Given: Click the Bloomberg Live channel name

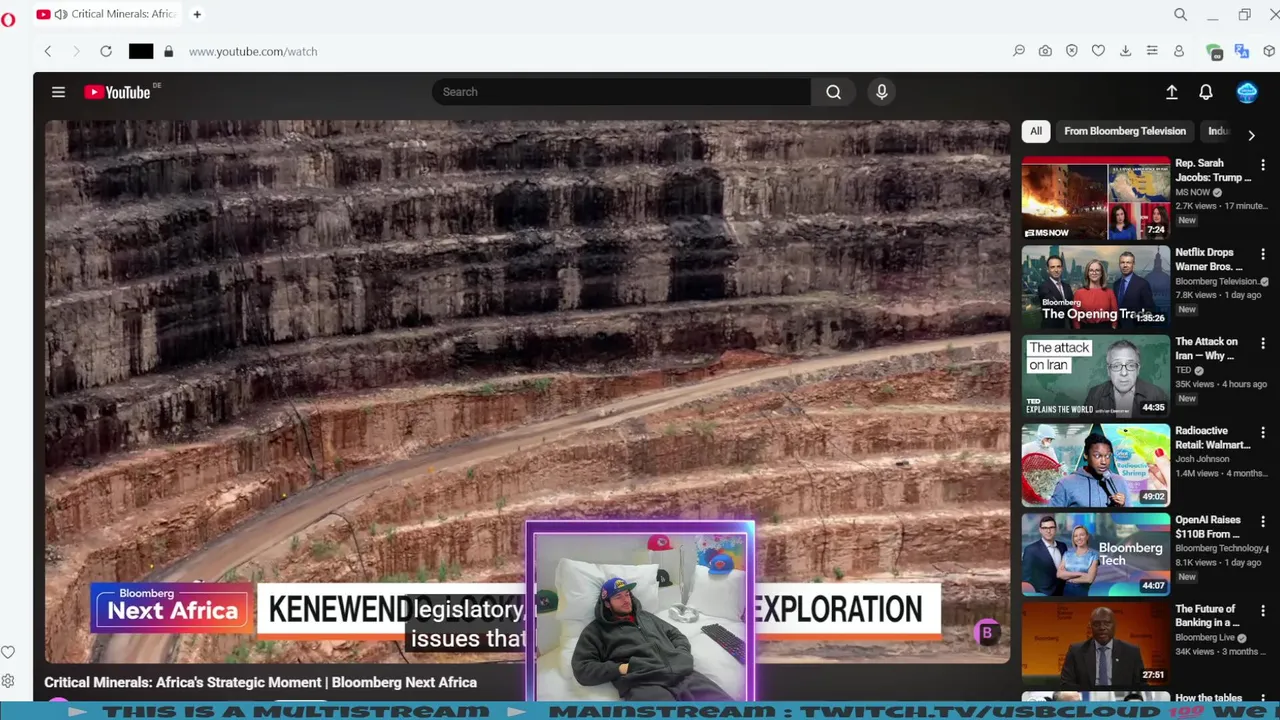Looking at the screenshot, I should click(1205, 637).
